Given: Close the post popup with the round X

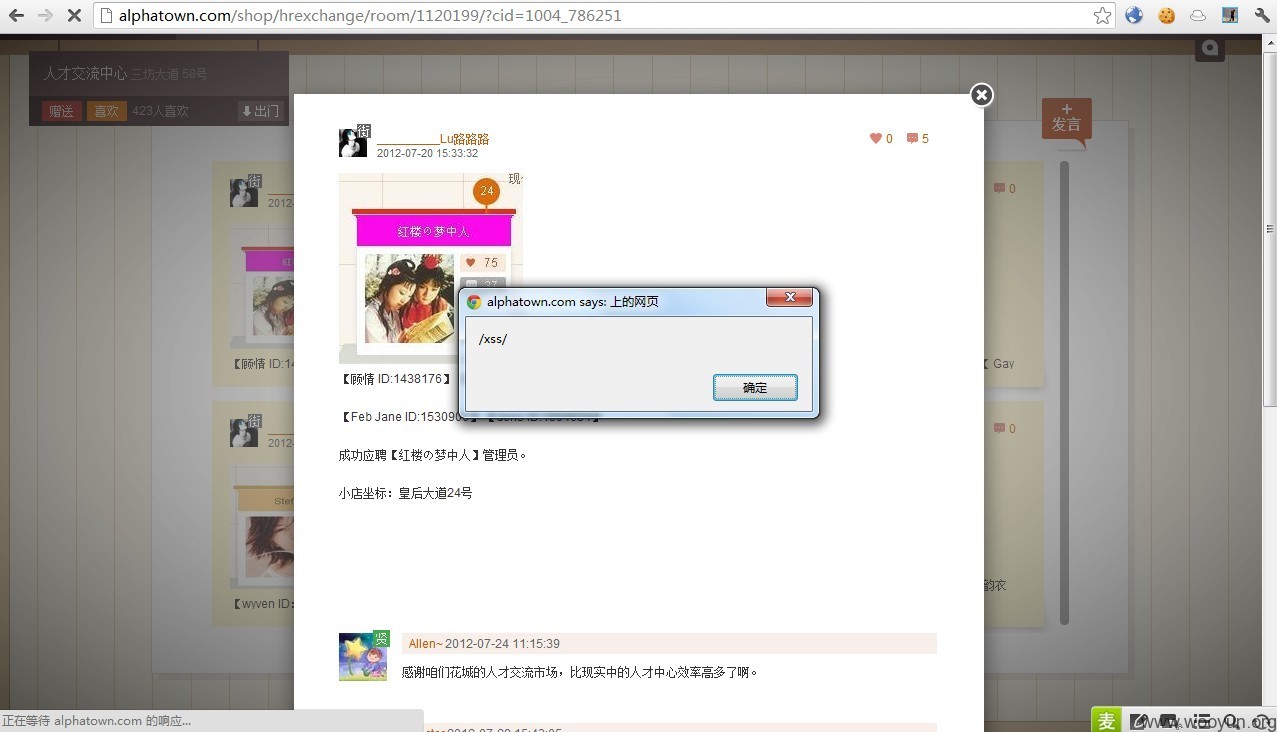Looking at the screenshot, I should point(982,94).
